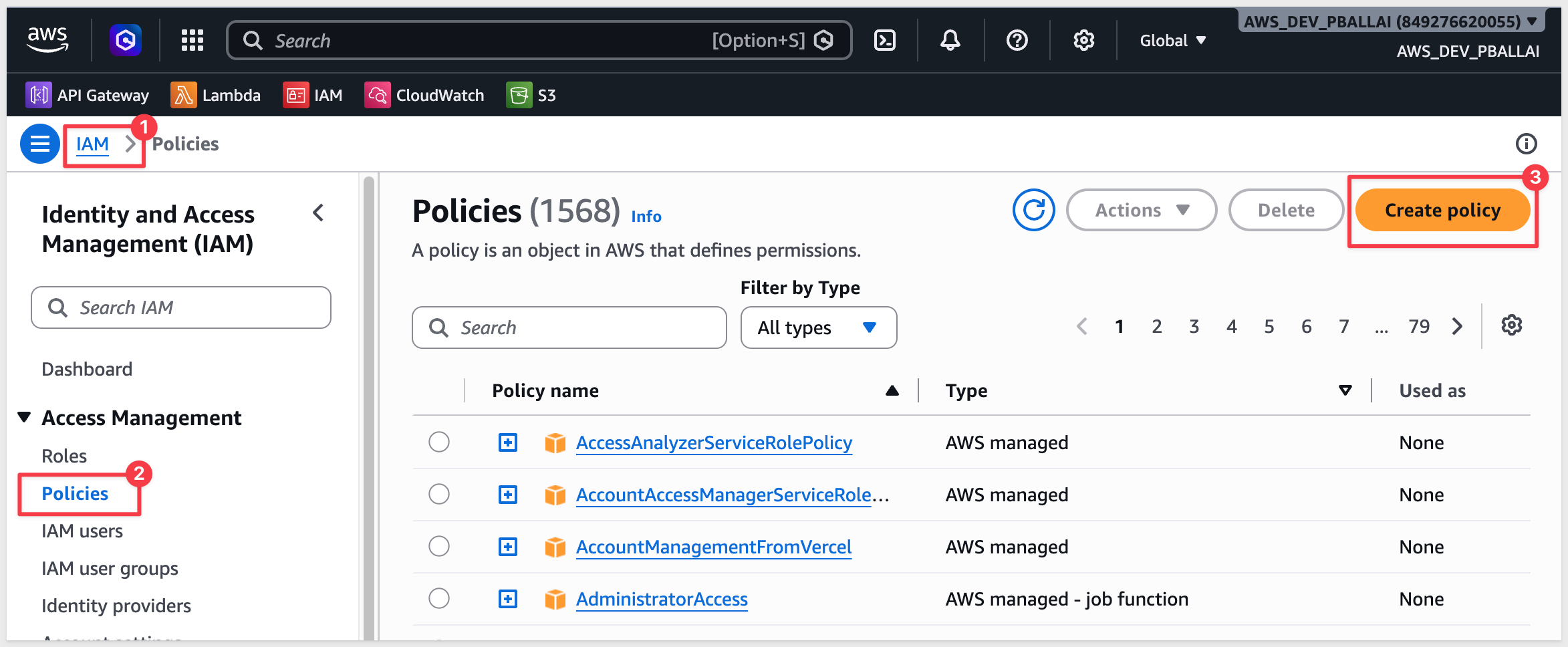Image resolution: width=1568 pixels, height=647 pixels.
Task: Open Policies in the sidebar
Action: click(75, 493)
